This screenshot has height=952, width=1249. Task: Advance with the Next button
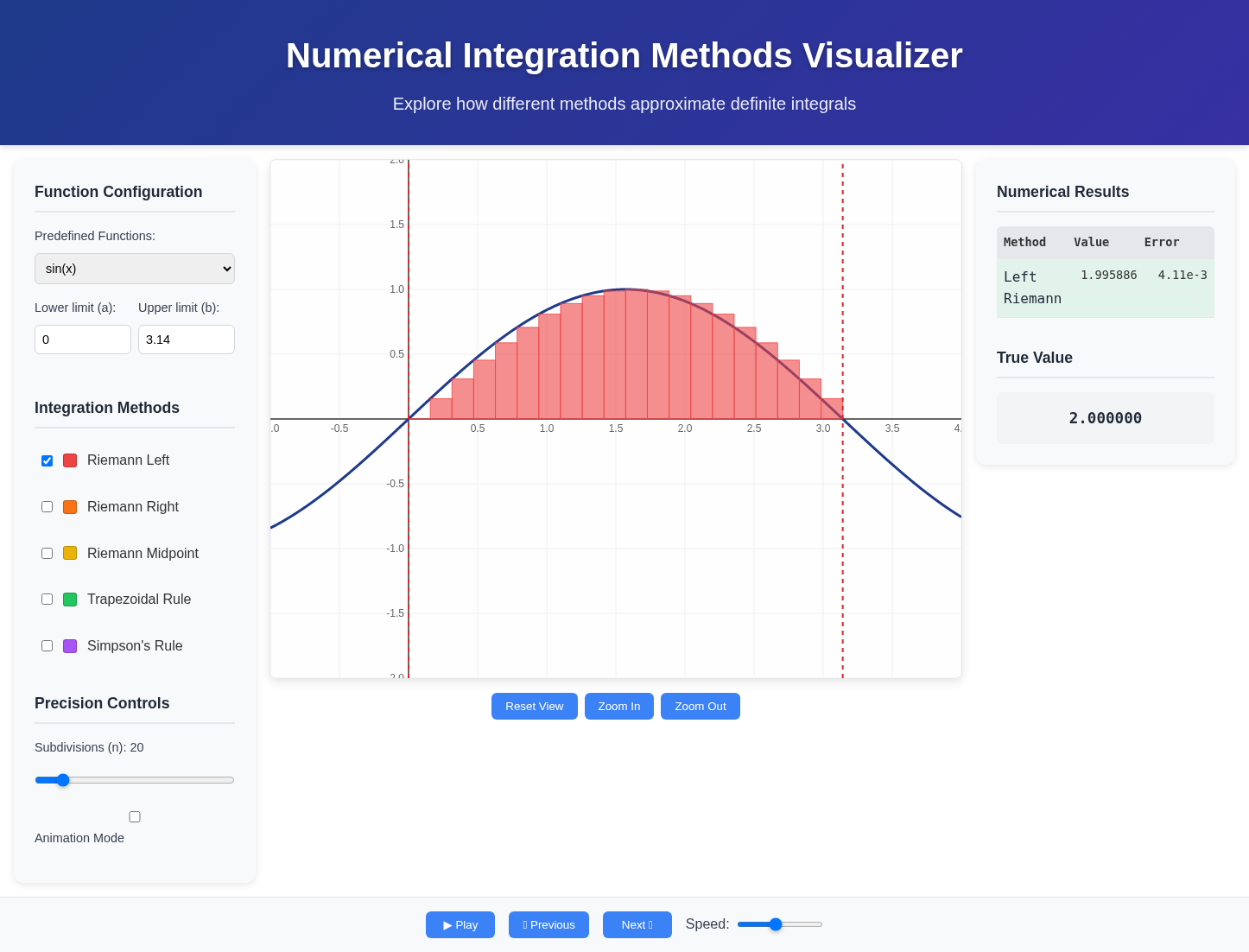point(637,924)
